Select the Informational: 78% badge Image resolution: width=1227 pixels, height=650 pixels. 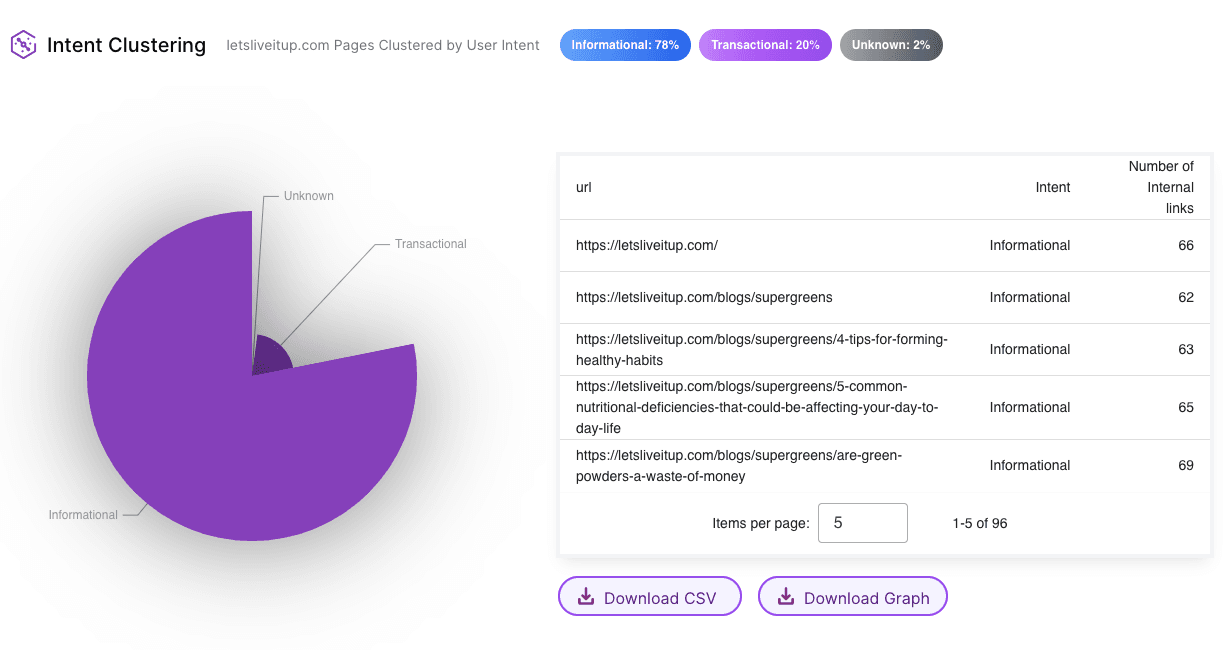(x=625, y=45)
